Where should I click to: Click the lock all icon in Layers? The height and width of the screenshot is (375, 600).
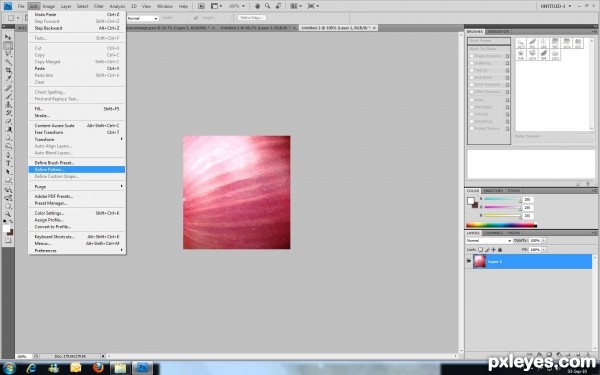pos(500,249)
